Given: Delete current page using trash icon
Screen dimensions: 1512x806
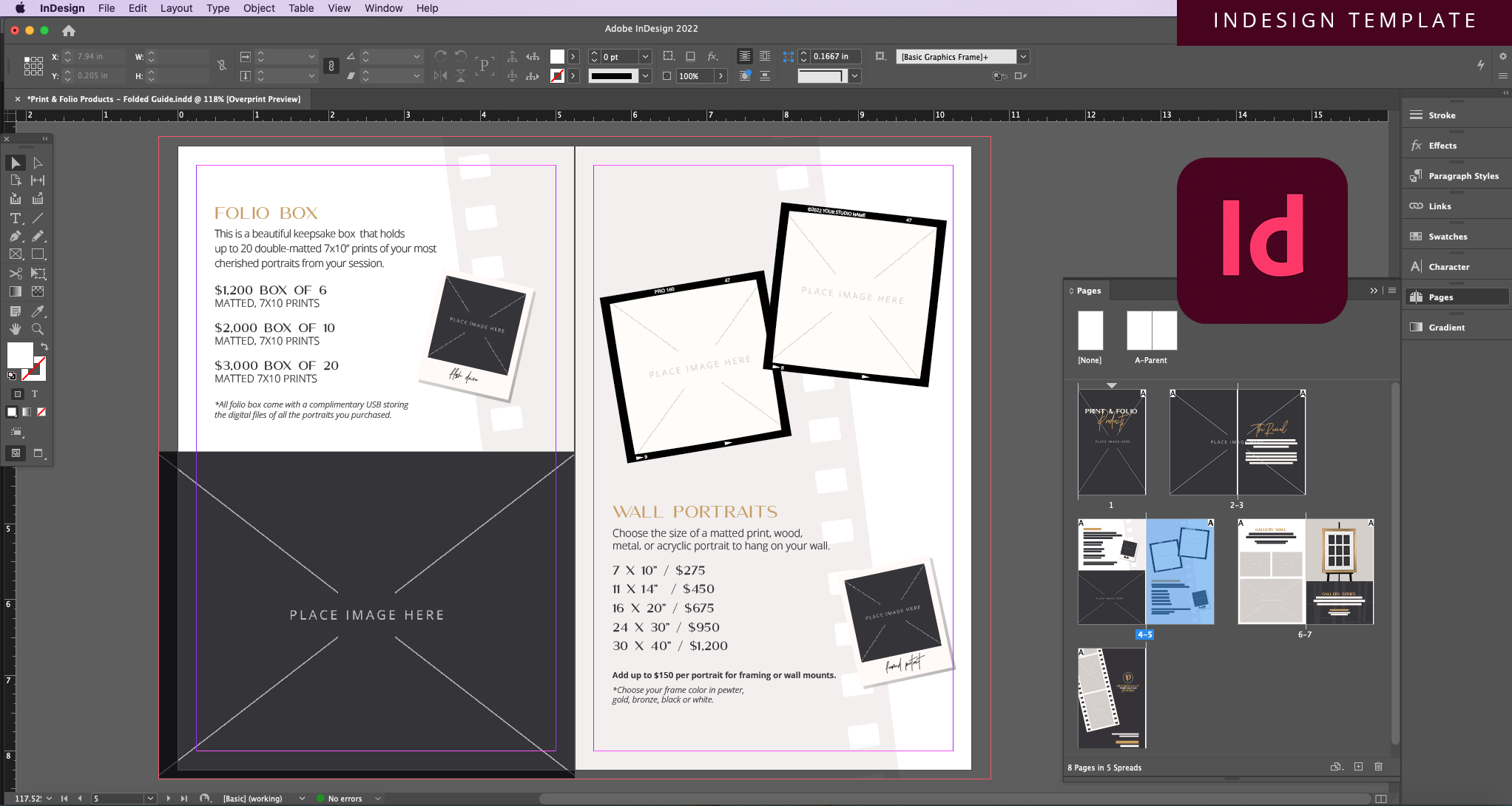Looking at the screenshot, I should [x=1379, y=767].
